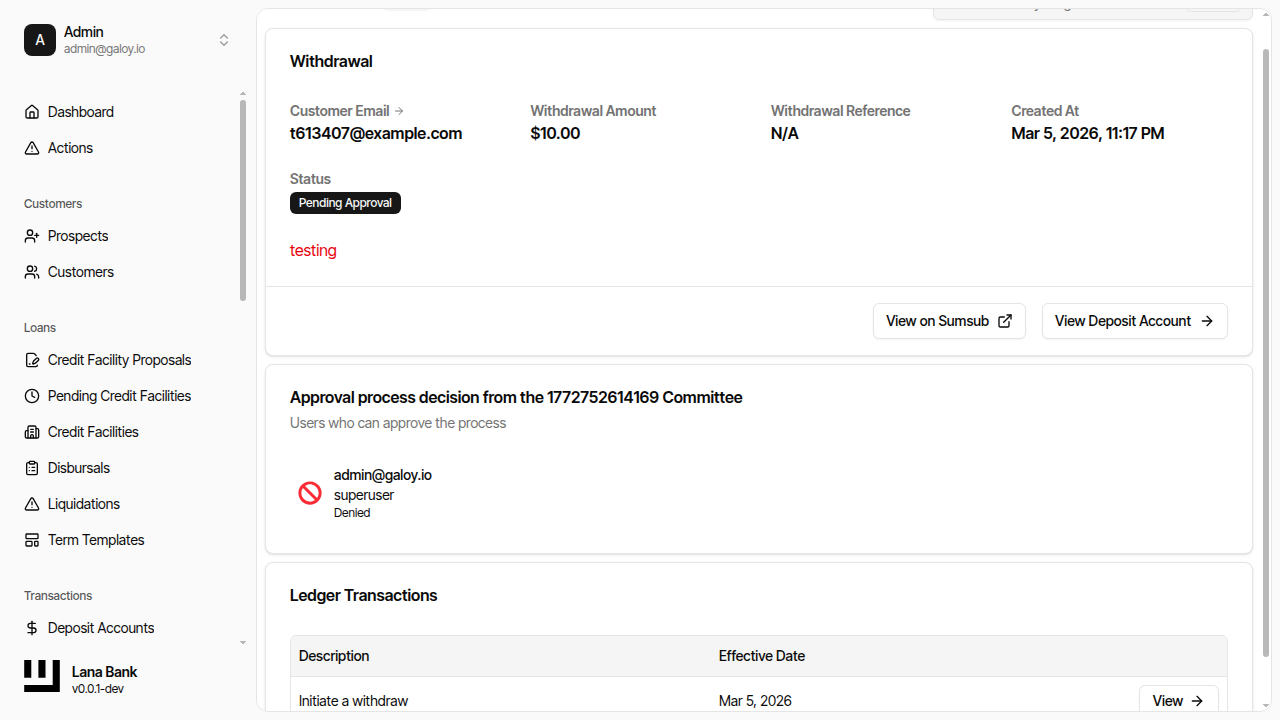This screenshot has height=720, width=1280.
Task: Open Credit Facilities in sidebar
Action: coord(93,432)
